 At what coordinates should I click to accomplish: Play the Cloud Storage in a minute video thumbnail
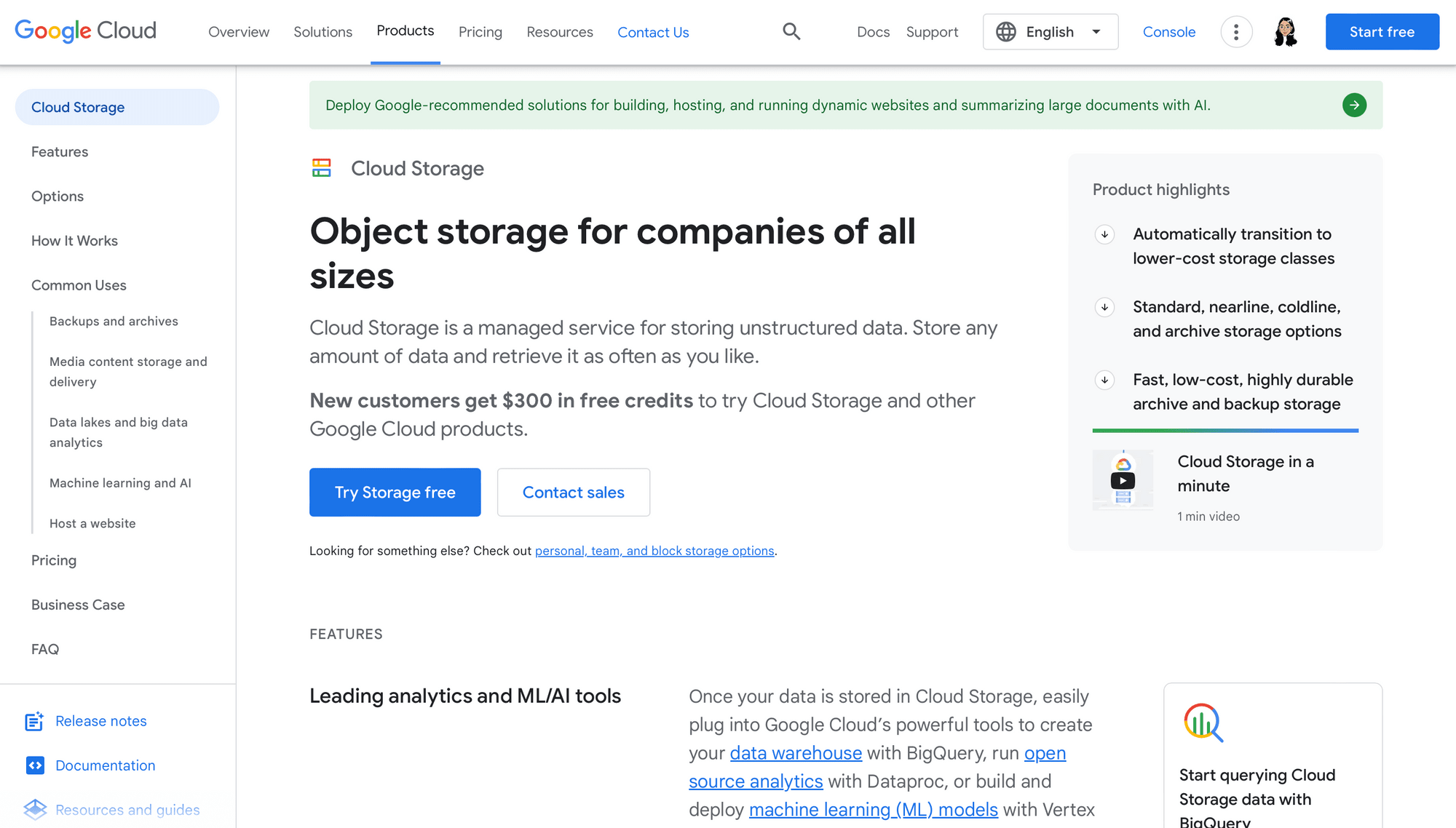pos(1123,480)
